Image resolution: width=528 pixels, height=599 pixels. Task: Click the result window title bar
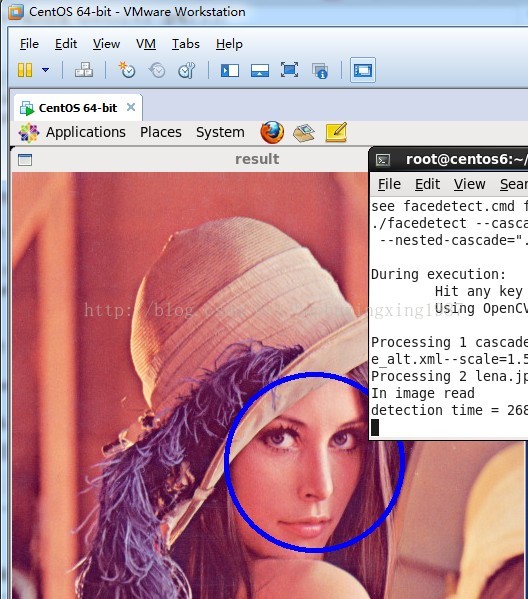click(x=190, y=159)
